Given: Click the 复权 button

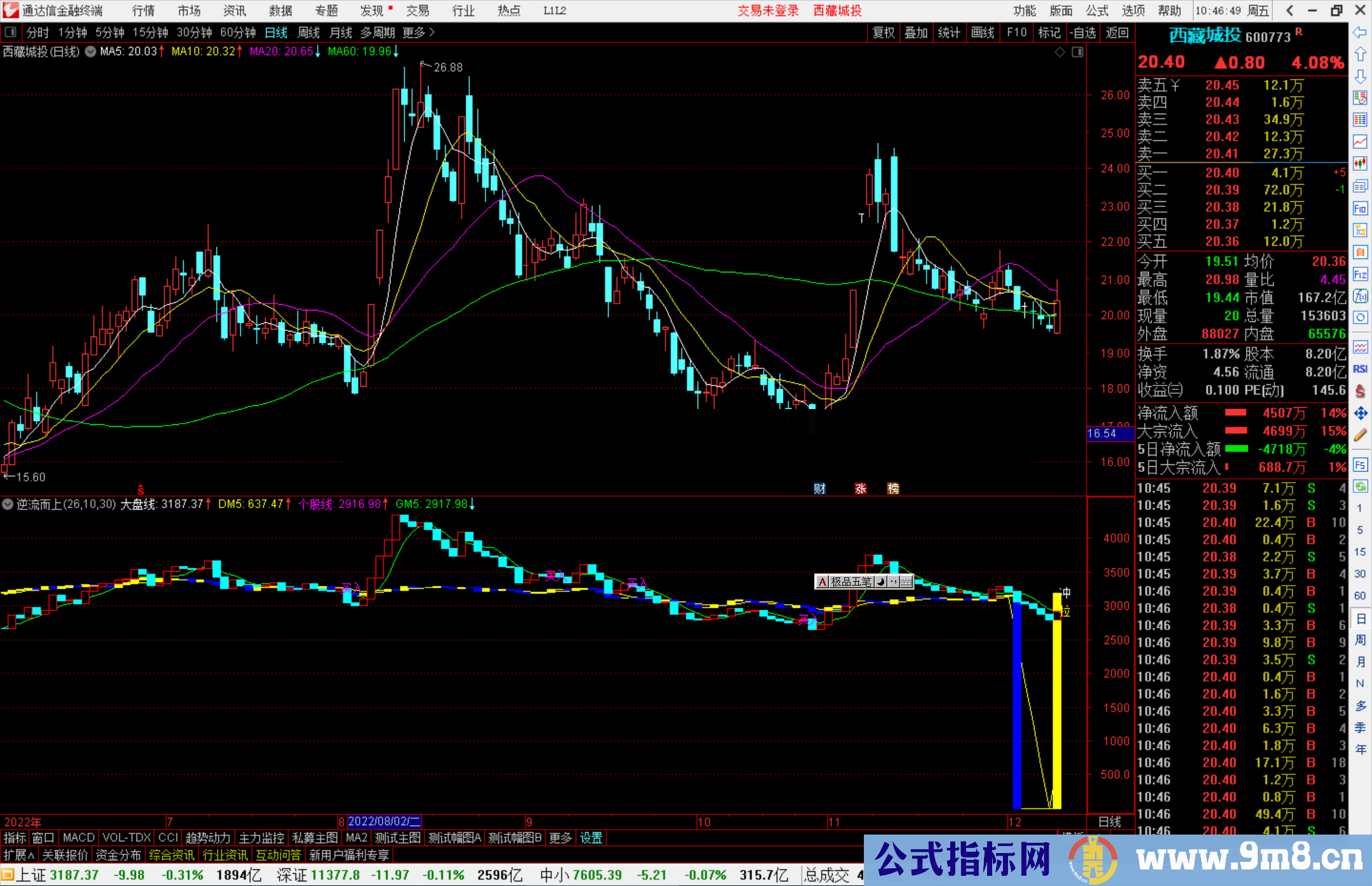Looking at the screenshot, I should point(884,32).
